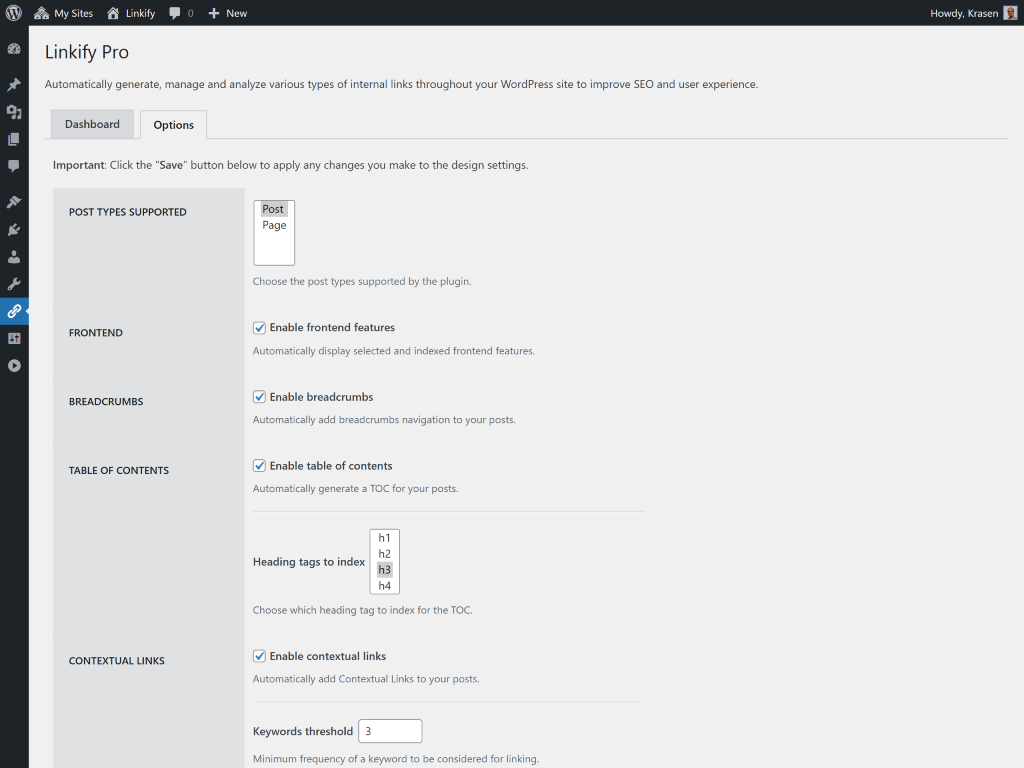Visit the Linkify site home link
Image resolution: width=1024 pixels, height=768 pixels.
(x=131, y=13)
